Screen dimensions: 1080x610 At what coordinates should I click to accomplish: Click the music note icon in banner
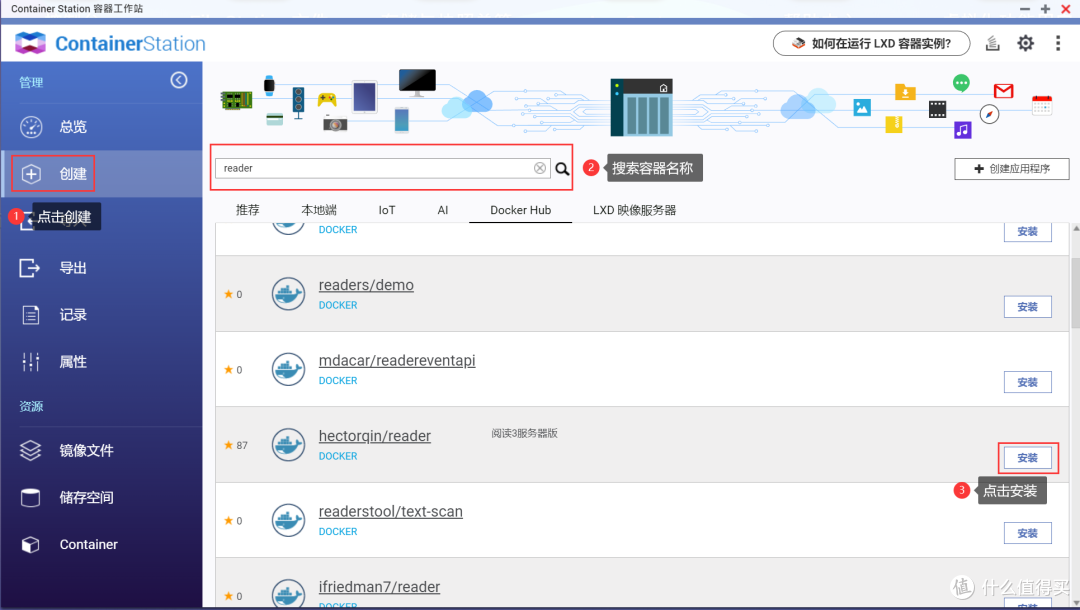point(962,129)
